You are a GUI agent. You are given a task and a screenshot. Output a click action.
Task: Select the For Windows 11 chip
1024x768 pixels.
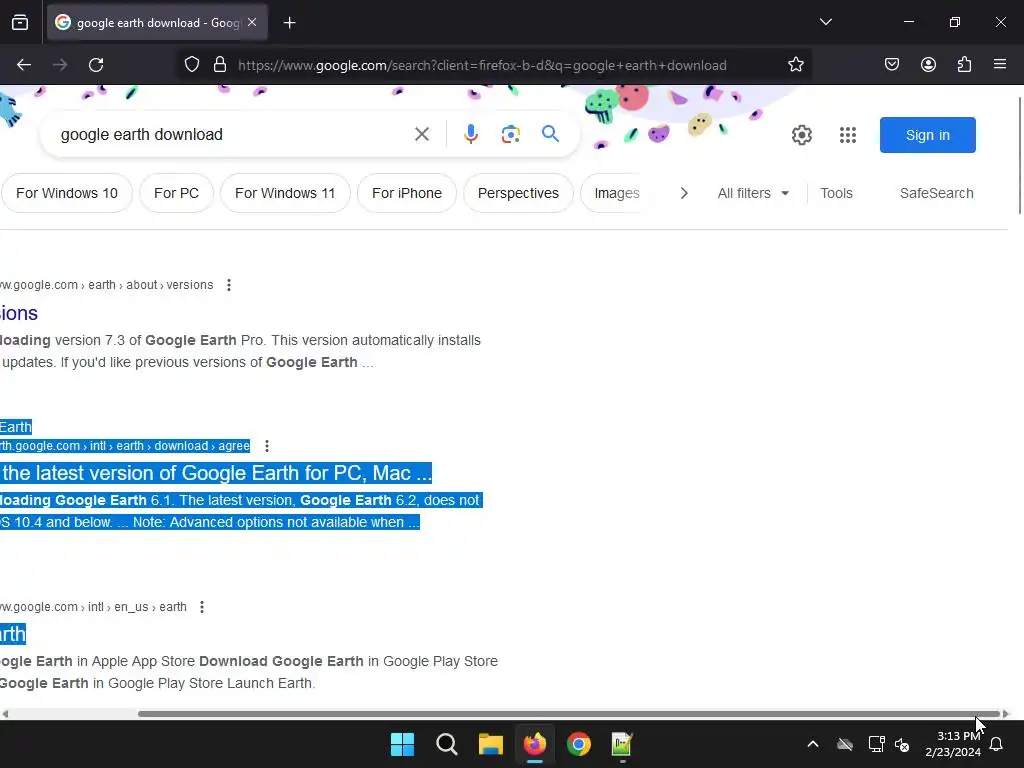pyautogui.click(x=285, y=193)
